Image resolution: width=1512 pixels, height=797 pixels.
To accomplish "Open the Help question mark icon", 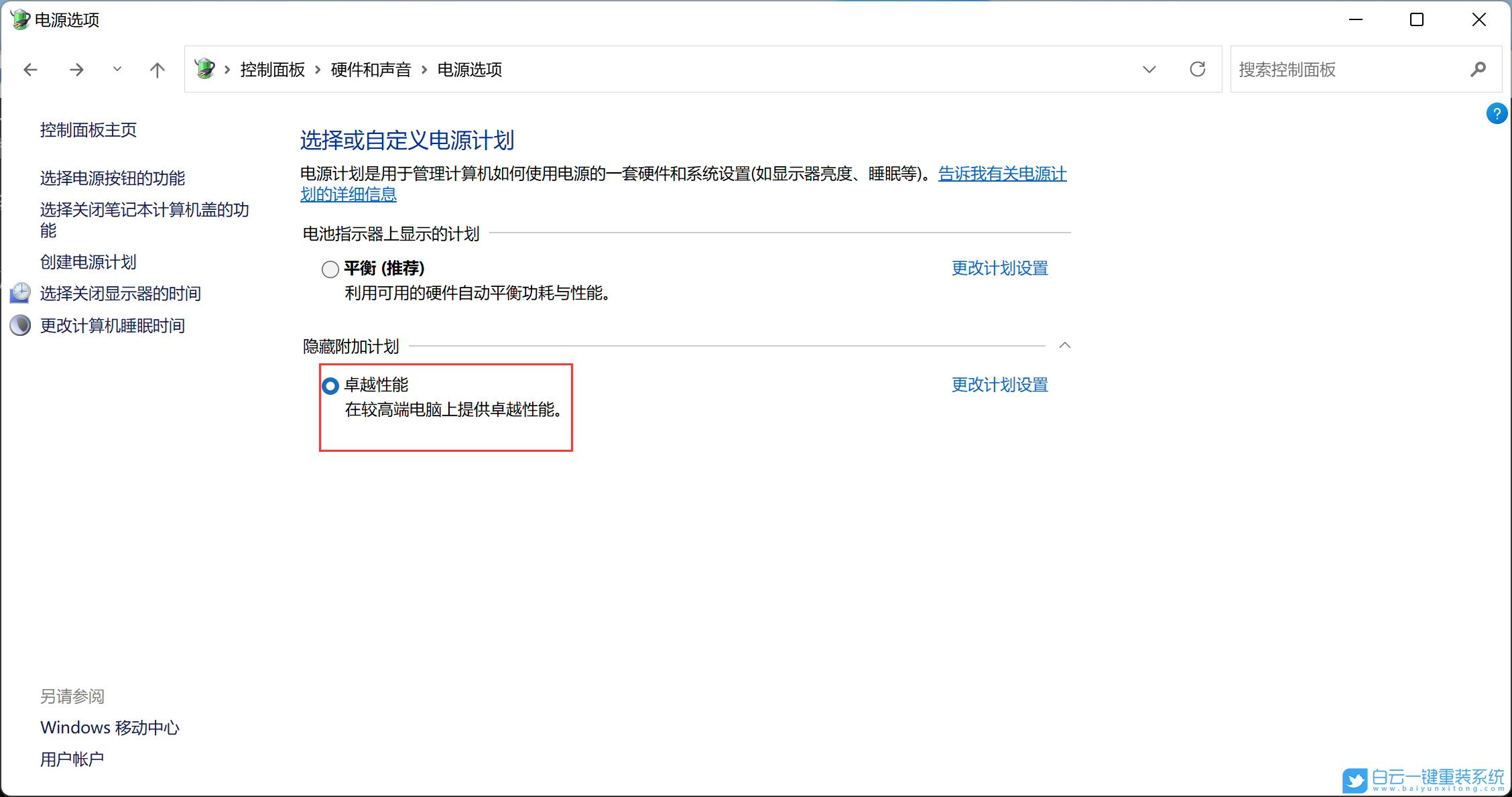I will pos(1497,113).
